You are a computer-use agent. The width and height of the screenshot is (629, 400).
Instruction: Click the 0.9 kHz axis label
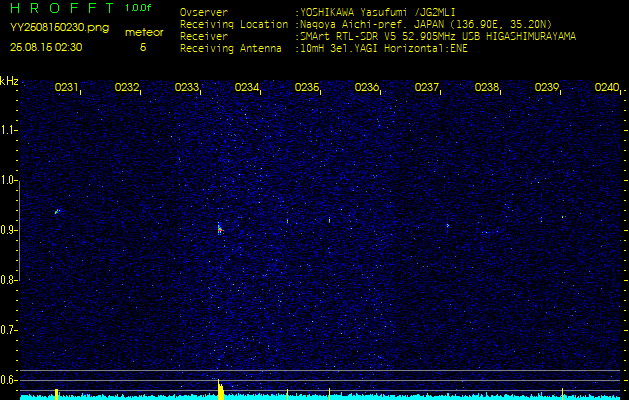(7, 230)
